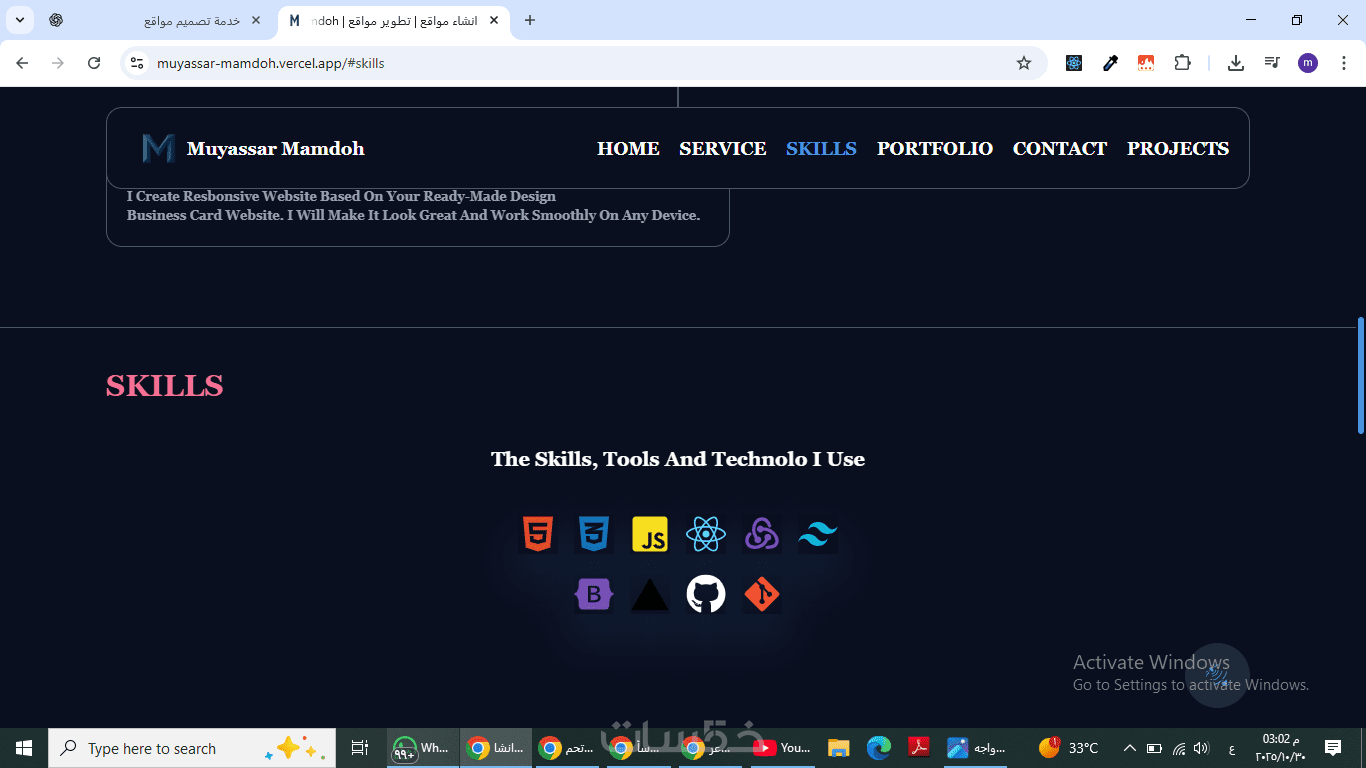1366x768 pixels.
Task: Open the YouTube taskbar window
Action: [x=781, y=748]
